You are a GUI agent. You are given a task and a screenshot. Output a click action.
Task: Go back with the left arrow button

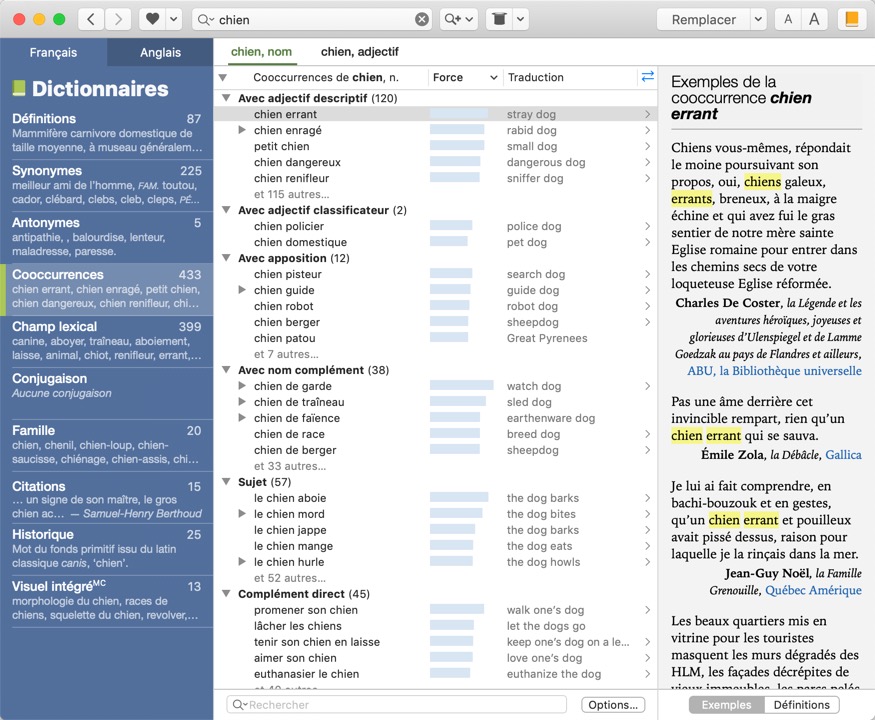(91, 20)
